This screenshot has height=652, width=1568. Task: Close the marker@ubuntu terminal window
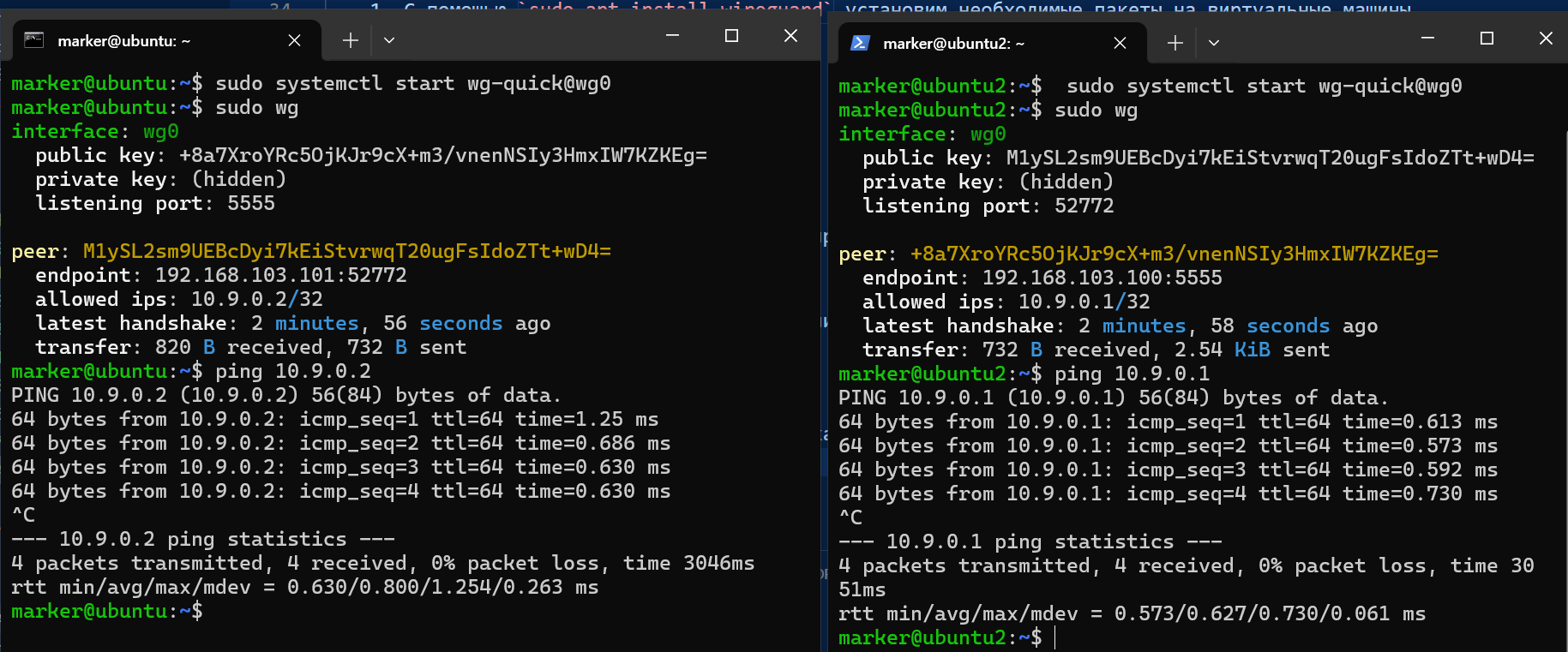pos(790,36)
